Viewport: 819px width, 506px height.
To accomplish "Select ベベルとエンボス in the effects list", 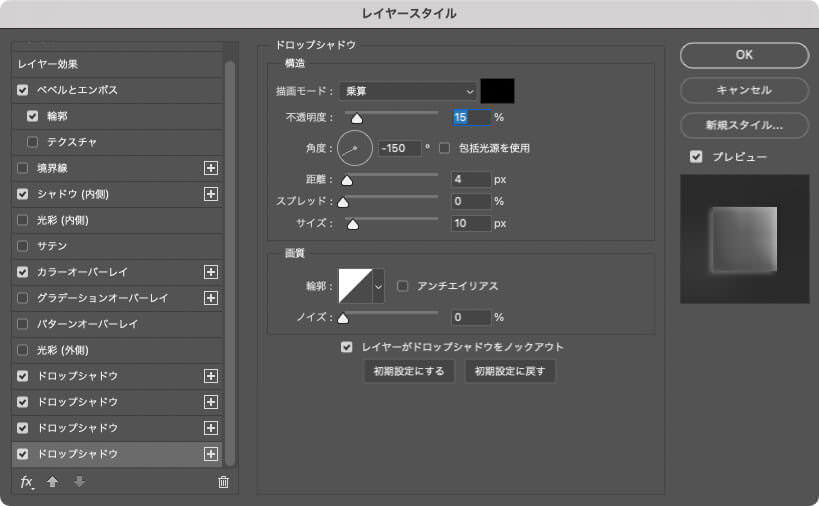I will pyautogui.click(x=118, y=90).
